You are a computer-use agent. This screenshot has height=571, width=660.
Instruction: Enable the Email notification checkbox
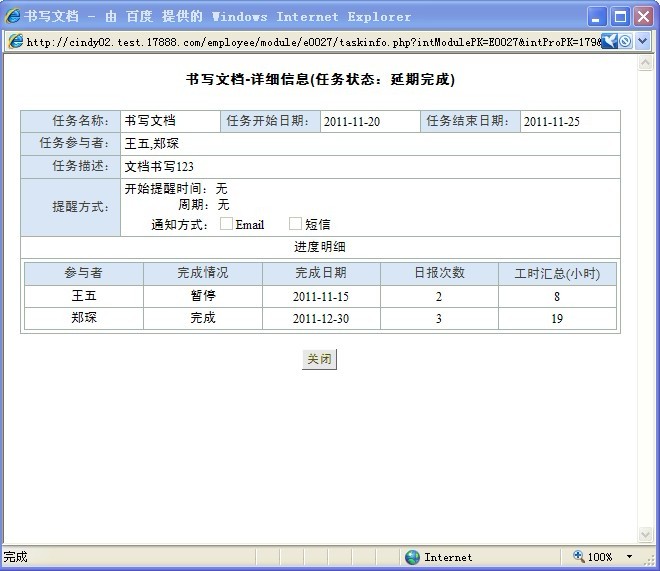click(226, 224)
